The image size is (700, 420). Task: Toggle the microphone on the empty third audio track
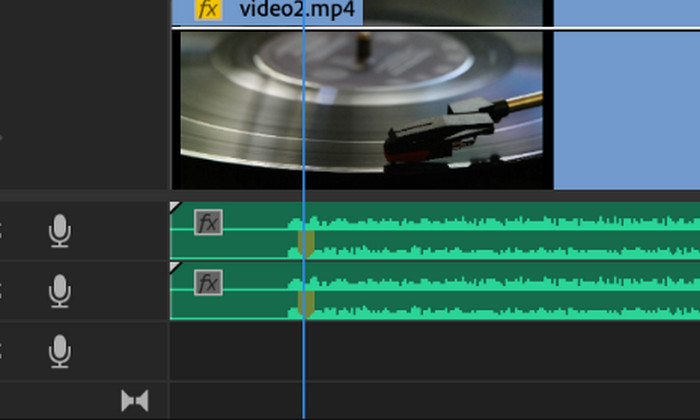tap(60, 351)
